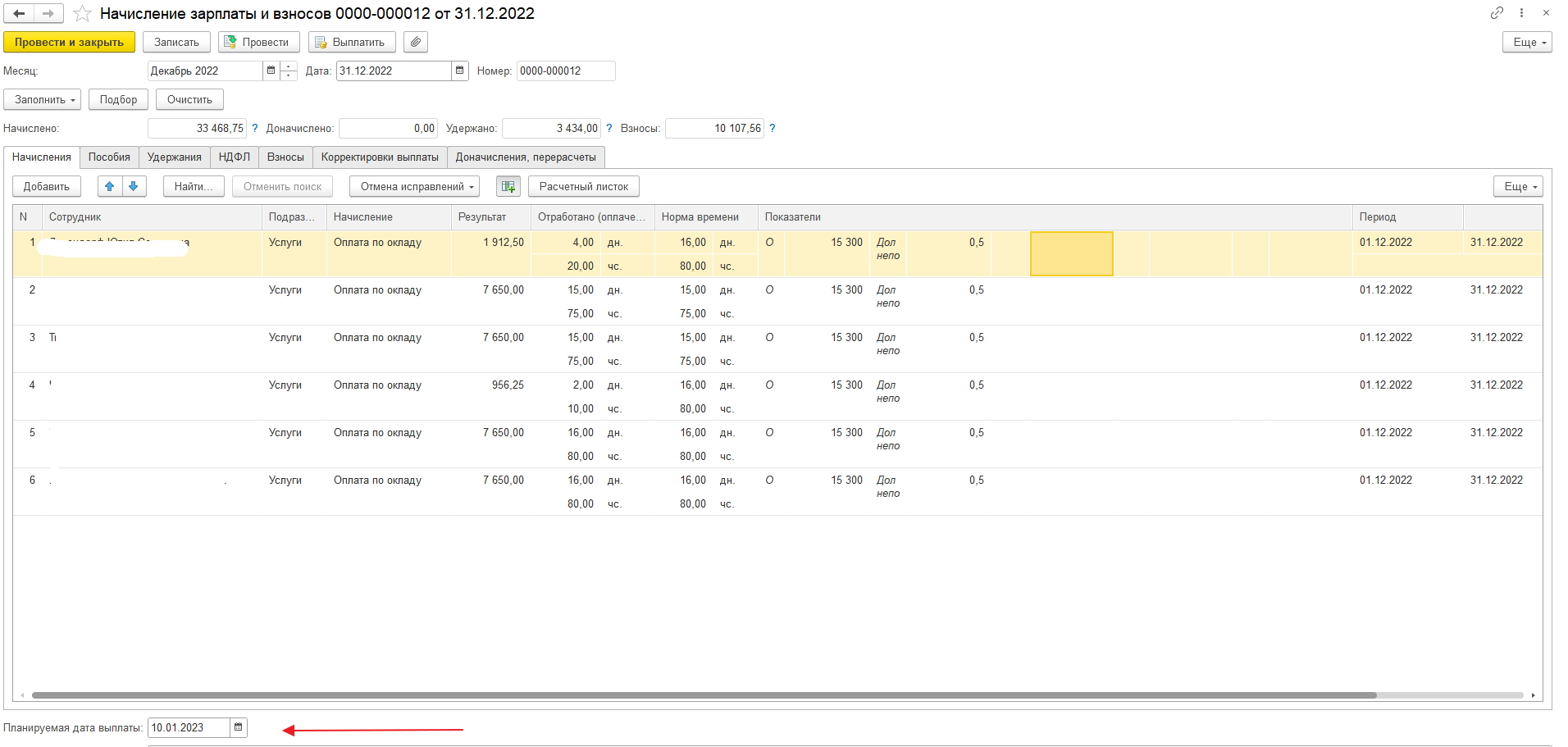Open attached files via paperclip icon
The image size is (1568, 747).
coord(416,42)
